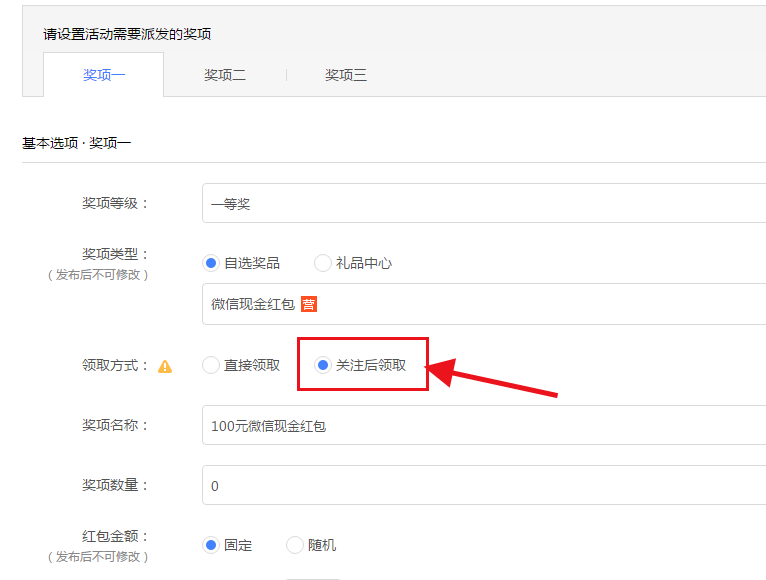The width and height of the screenshot is (766, 580).
Task: Choose 礼品中心 as prize type
Action: [323, 263]
